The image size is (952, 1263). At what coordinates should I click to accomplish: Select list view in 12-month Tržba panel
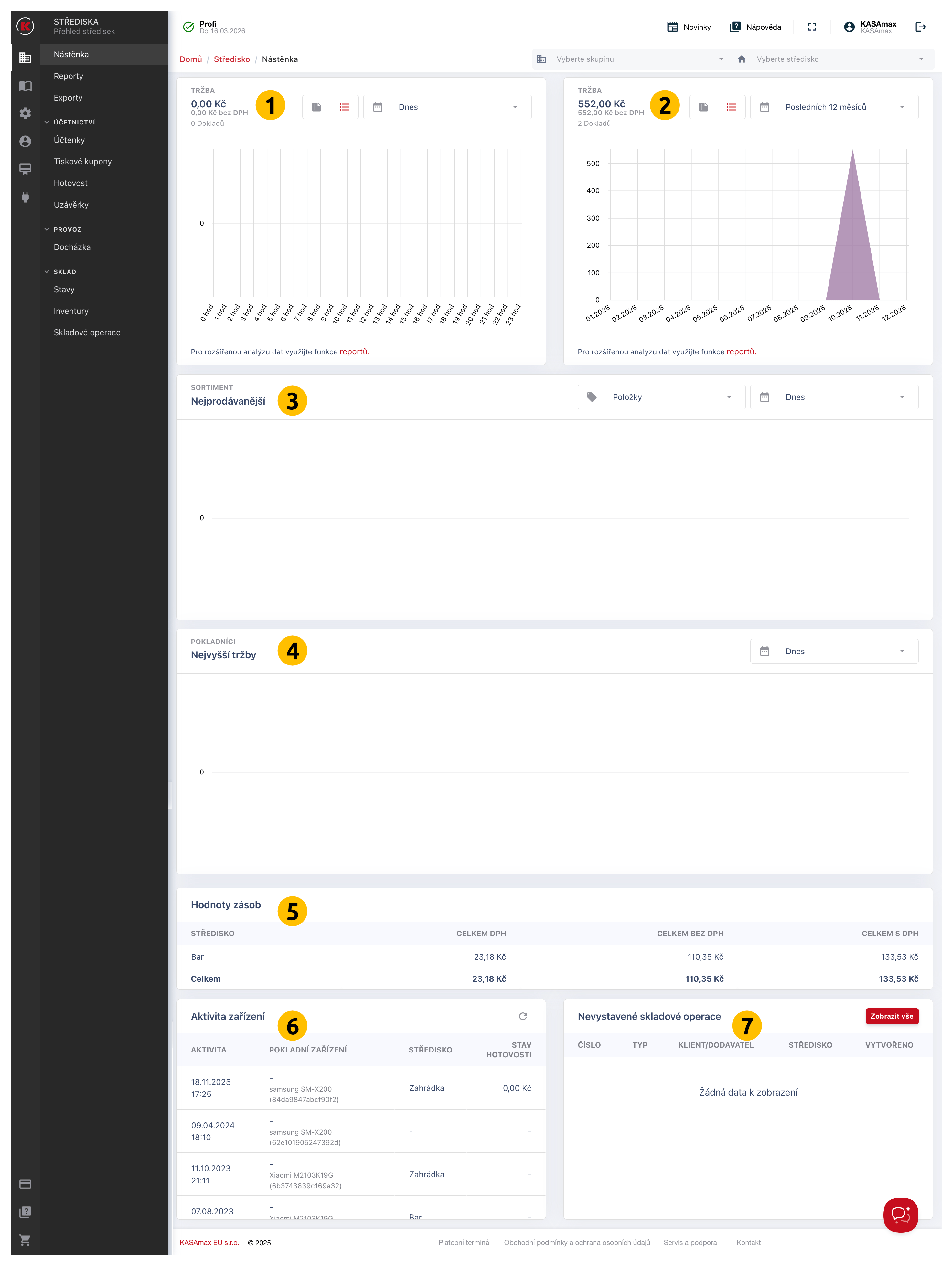(731, 107)
